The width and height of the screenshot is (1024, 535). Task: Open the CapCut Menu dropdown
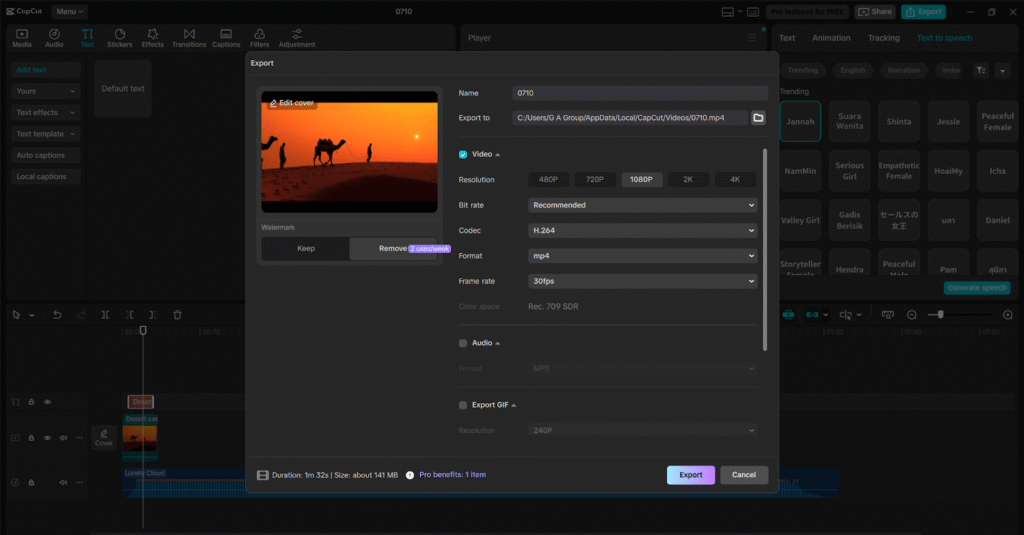70,12
